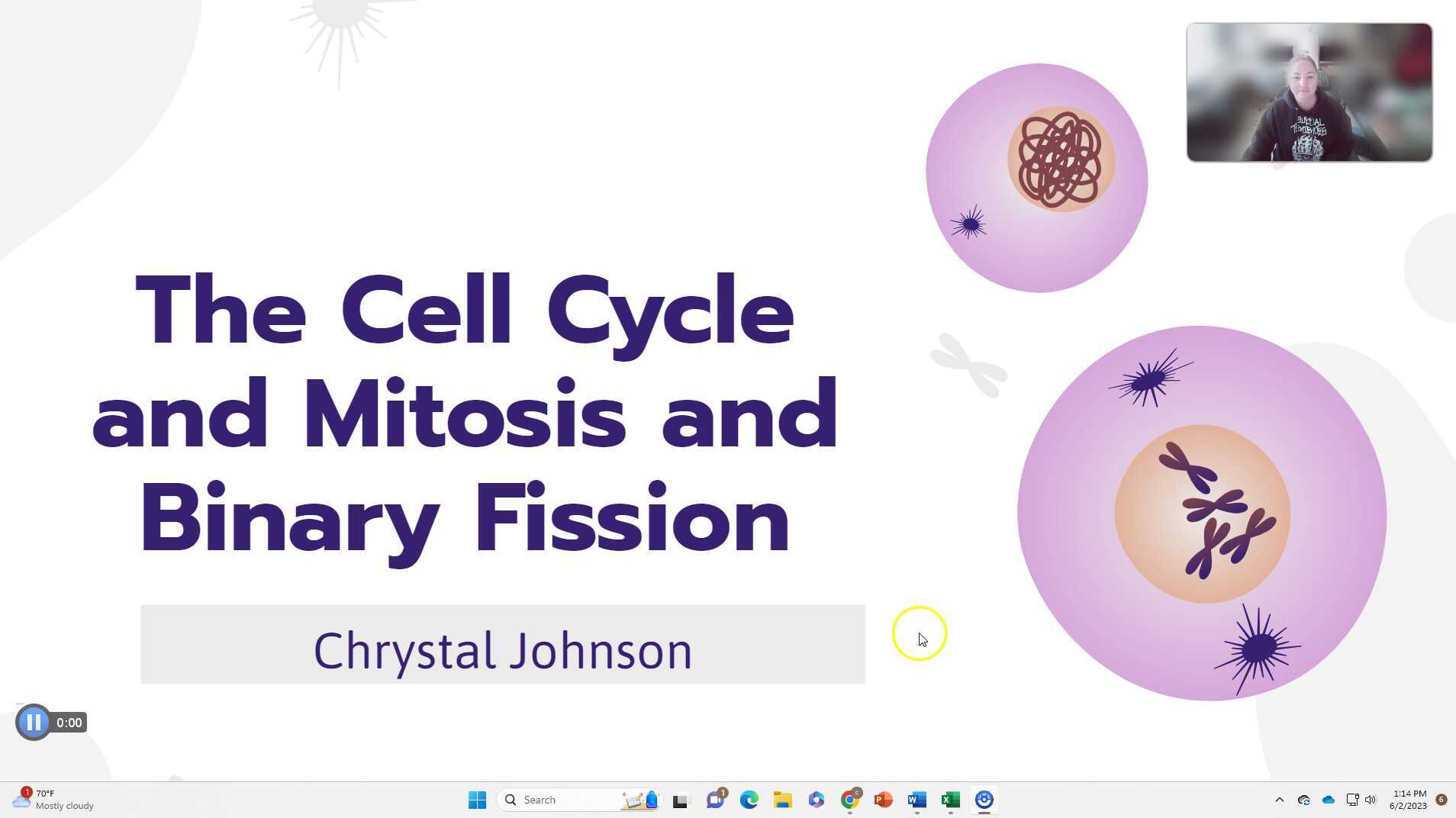Viewport: 1456px width, 818px height.
Task: Click the Chrystal Johnson name banner
Action: (x=503, y=646)
